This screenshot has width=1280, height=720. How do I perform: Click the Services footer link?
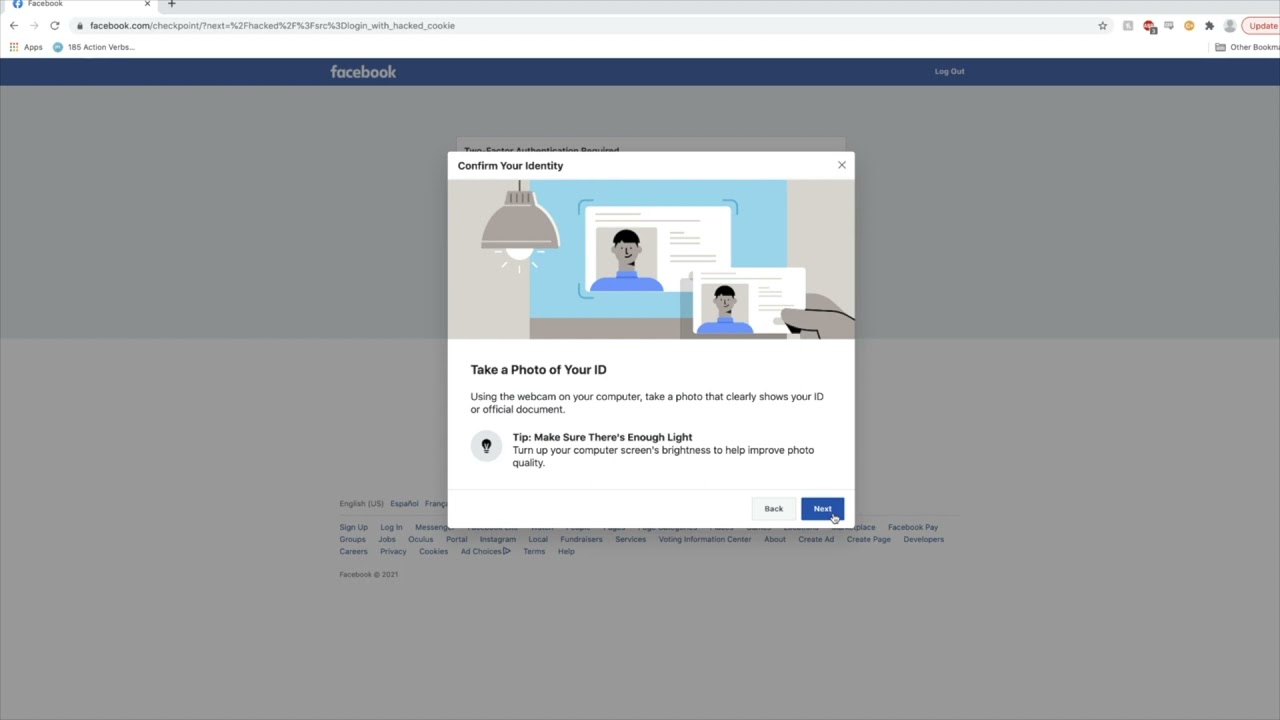630,539
